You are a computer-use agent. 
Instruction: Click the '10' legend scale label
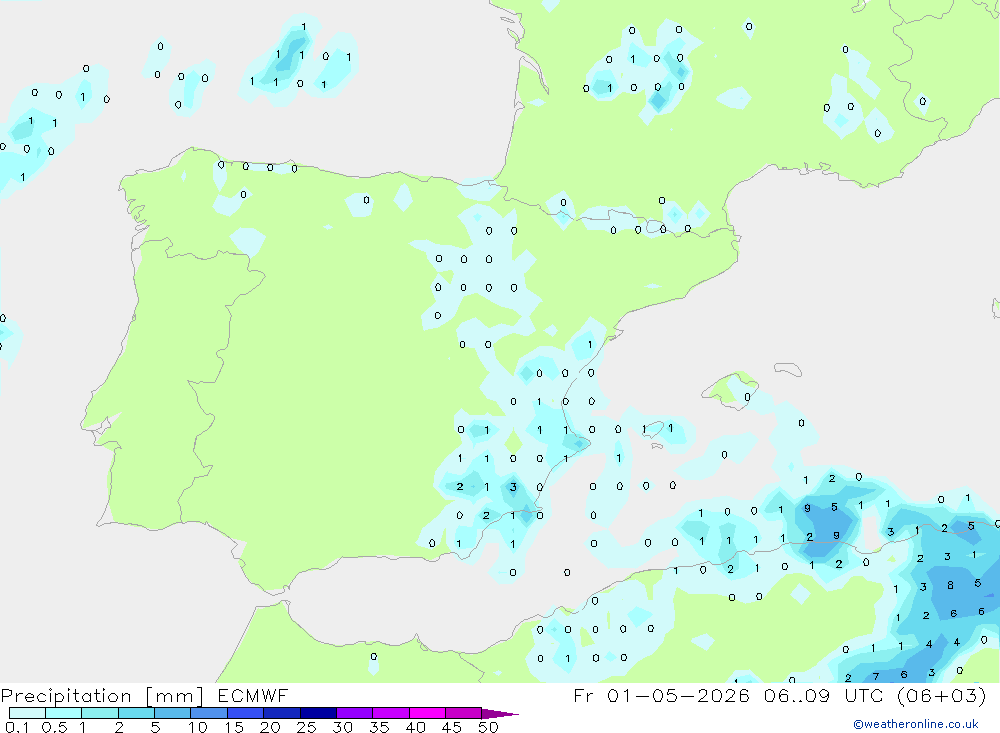tap(198, 727)
